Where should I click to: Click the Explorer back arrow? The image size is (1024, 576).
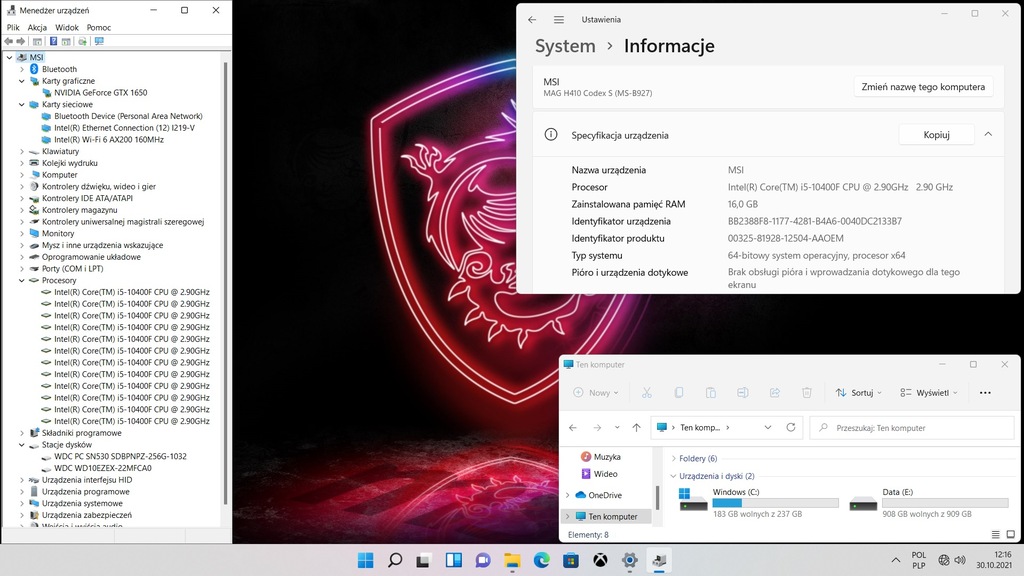coord(573,427)
